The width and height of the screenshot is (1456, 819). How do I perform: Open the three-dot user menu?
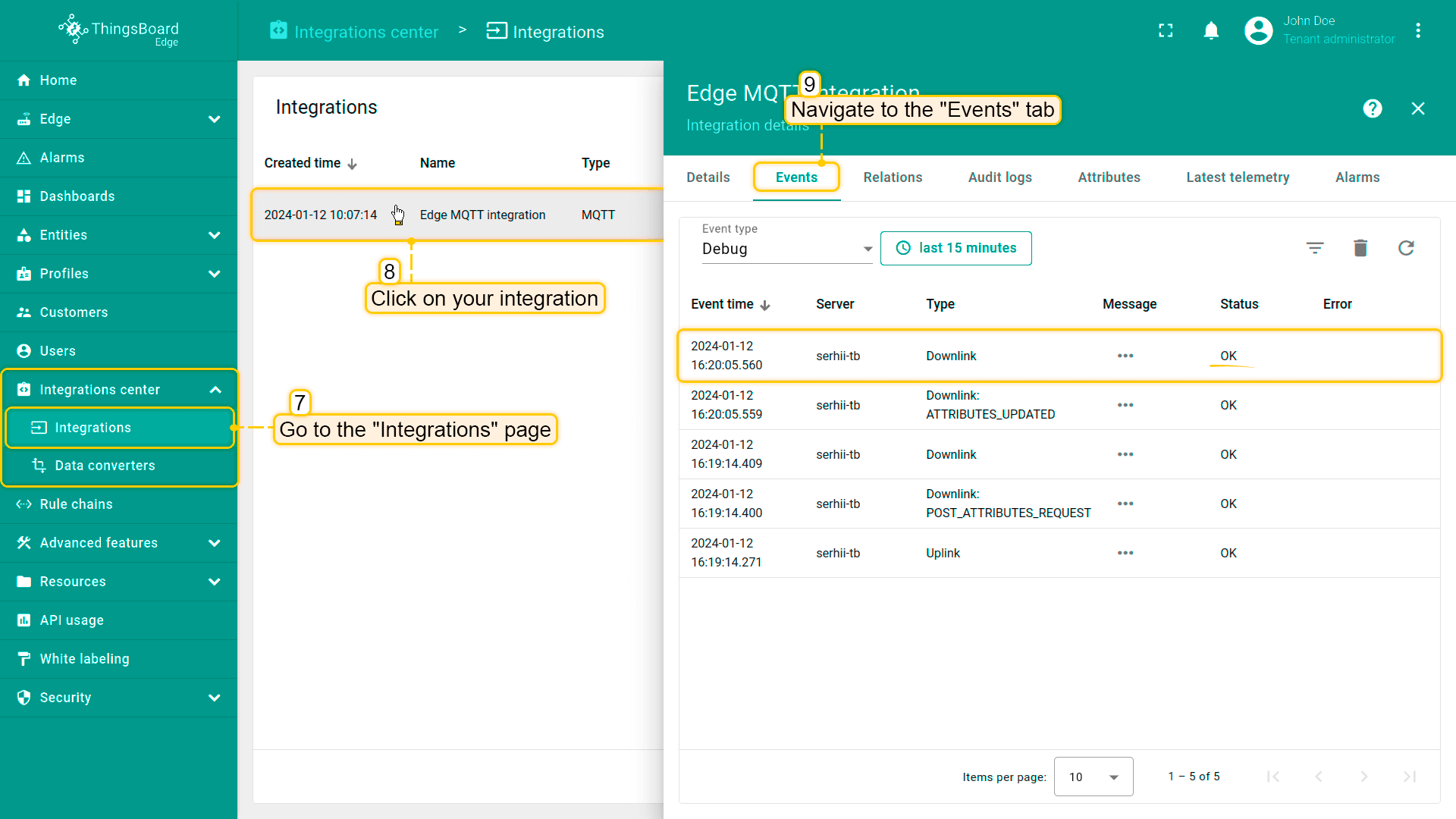pos(1418,31)
